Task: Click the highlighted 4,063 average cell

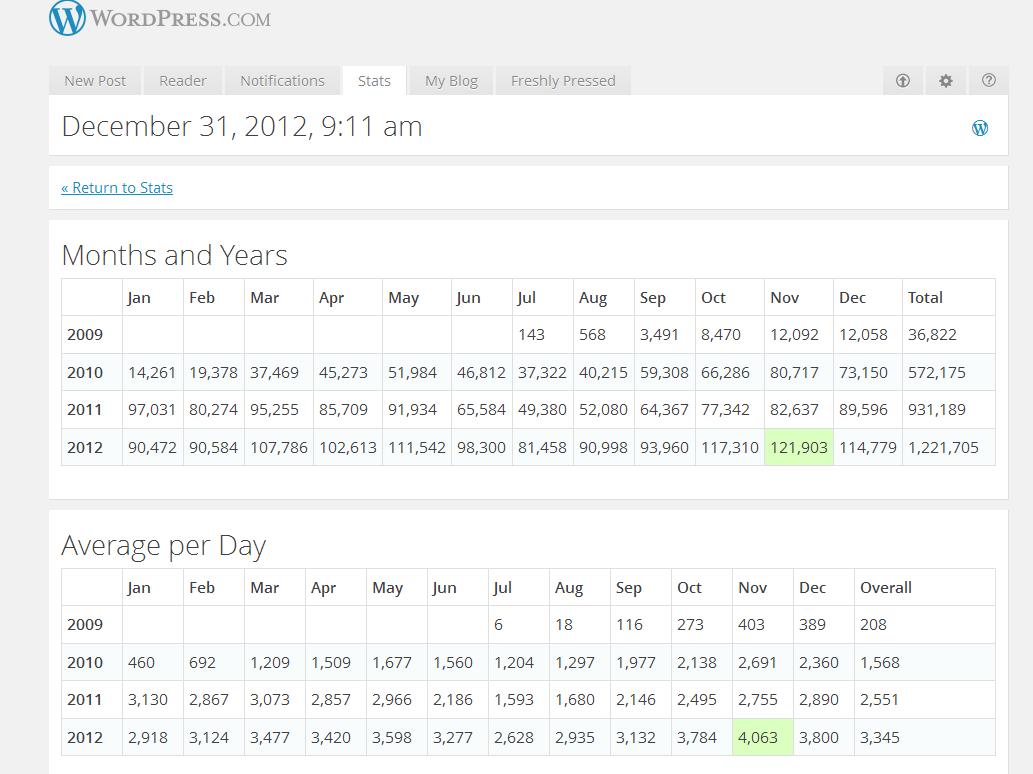Action: (763, 738)
